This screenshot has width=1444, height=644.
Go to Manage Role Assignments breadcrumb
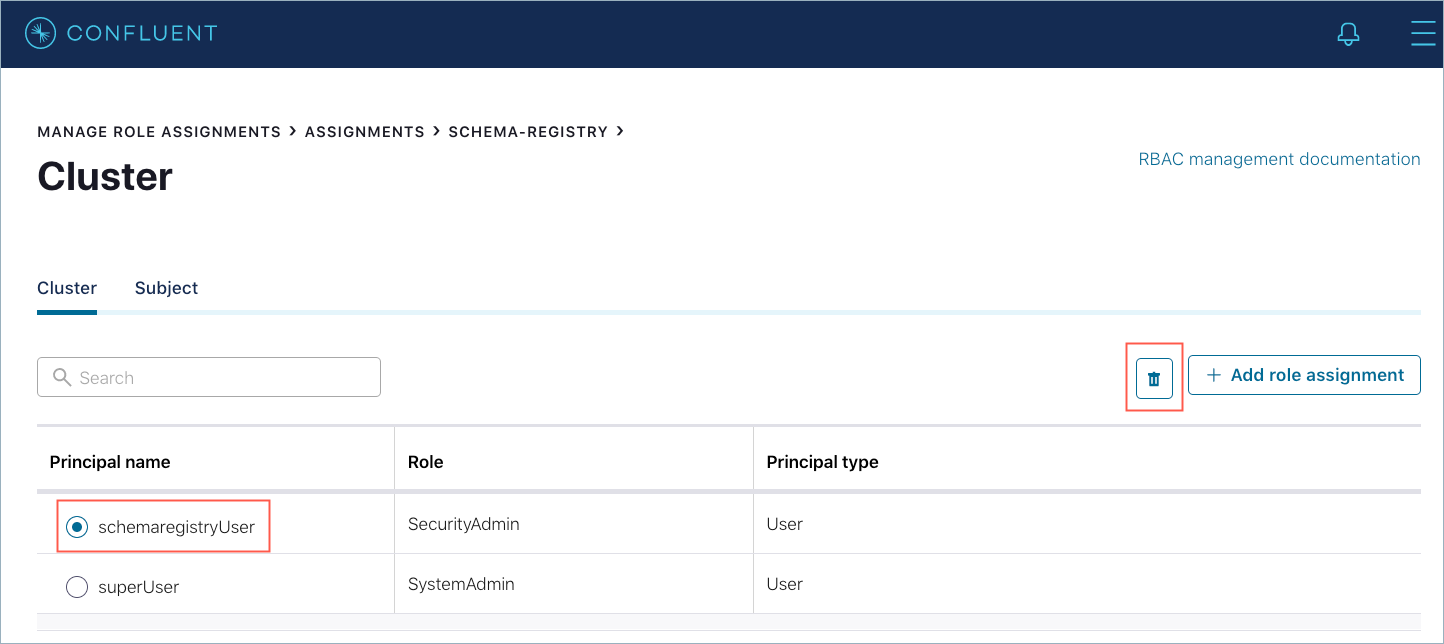click(x=159, y=132)
